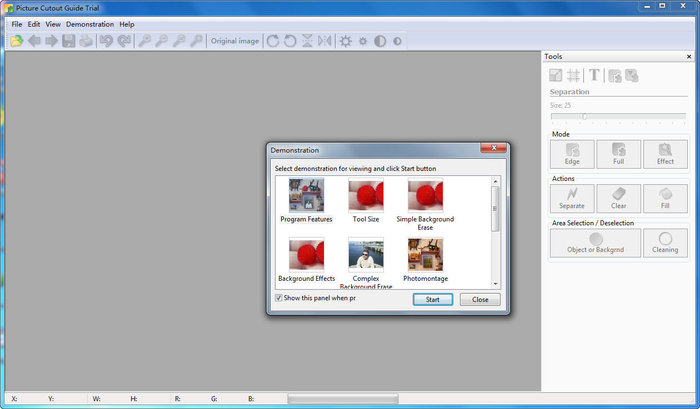The width and height of the screenshot is (700, 409).
Task: Select the Text T tool
Action: [x=594, y=75]
